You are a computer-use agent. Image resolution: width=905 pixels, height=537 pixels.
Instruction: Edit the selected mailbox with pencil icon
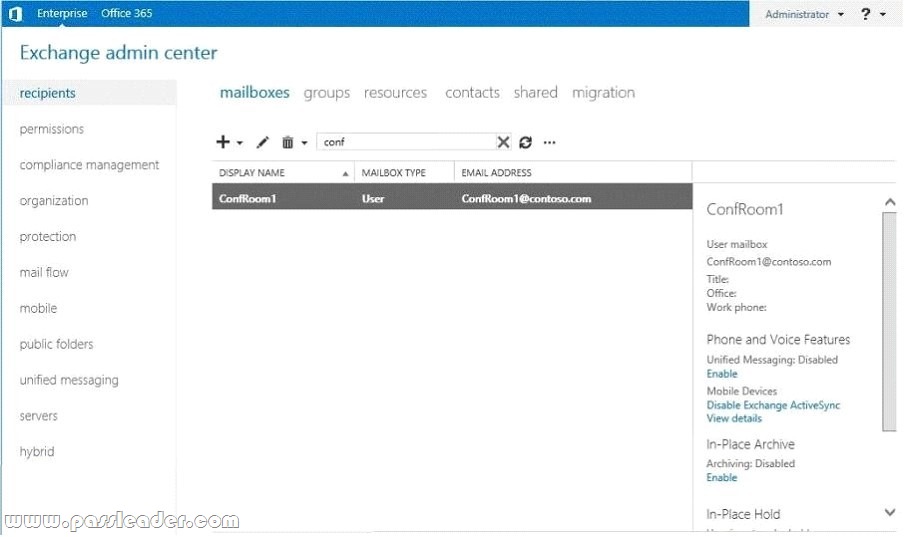tap(263, 142)
